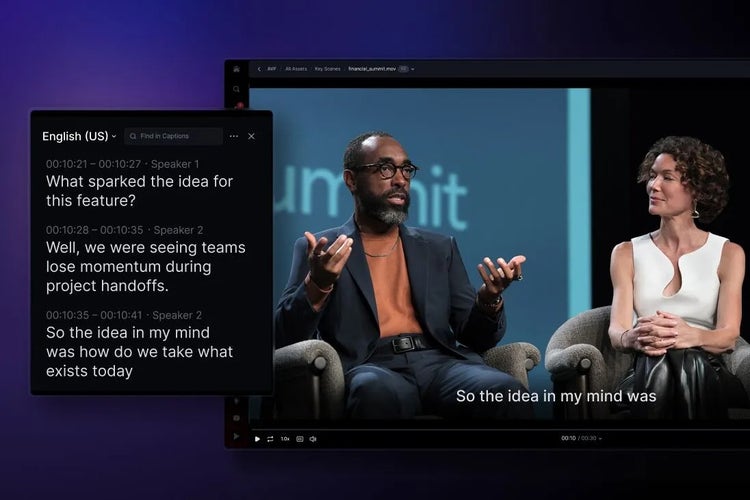Open Key Scenes breadcrumb folder
The image size is (750, 500).
[327, 69]
